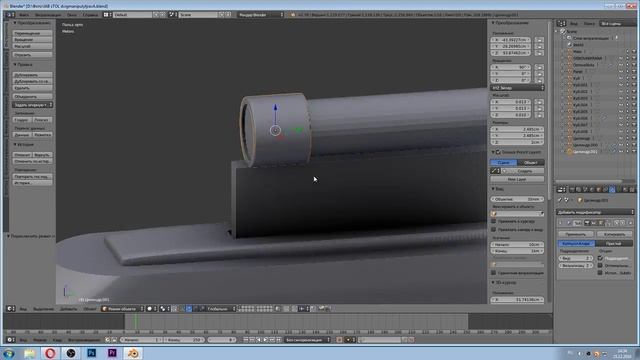Image resolution: width=640 pixels, height=360 pixels.
Task: Toggle the first checked option in modifier Опции
Action: pos(600,258)
